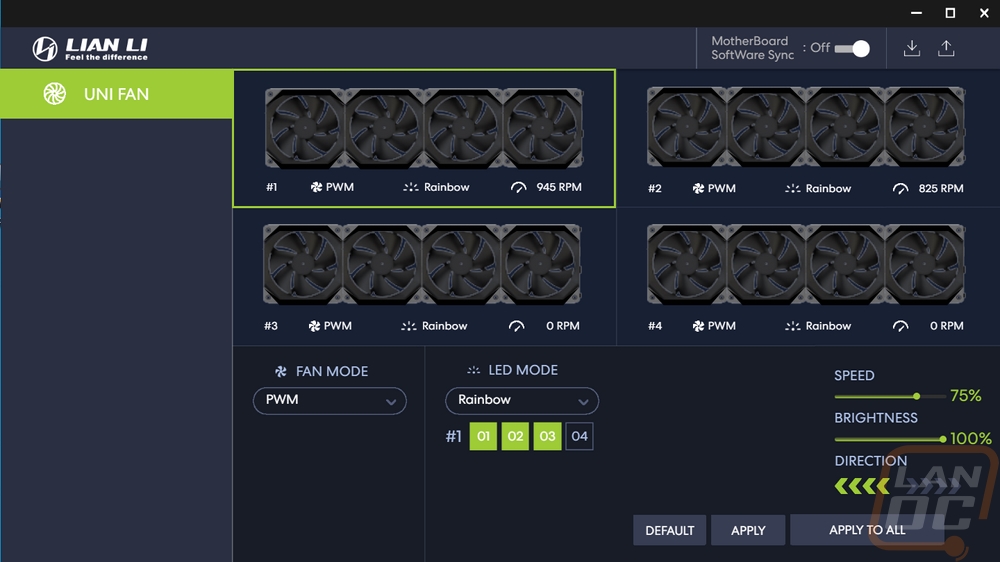The image size is (1000, 562).
Task: Click the LED MODE heading icon
Action: tap(473, 370)
